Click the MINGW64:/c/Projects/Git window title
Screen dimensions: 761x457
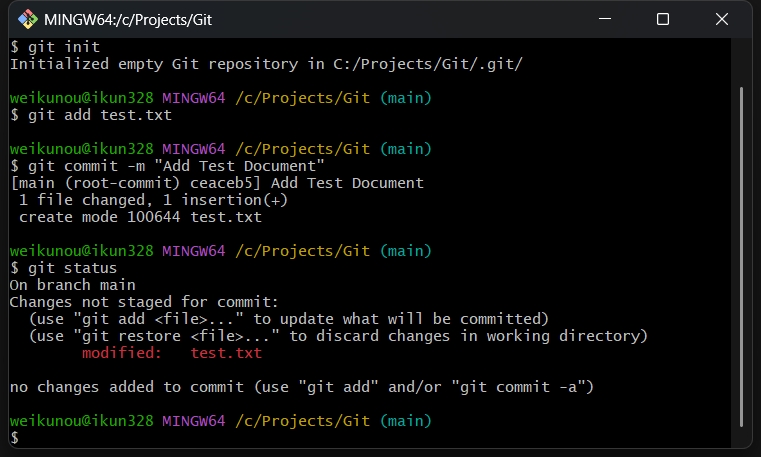[x=128, y=20]
